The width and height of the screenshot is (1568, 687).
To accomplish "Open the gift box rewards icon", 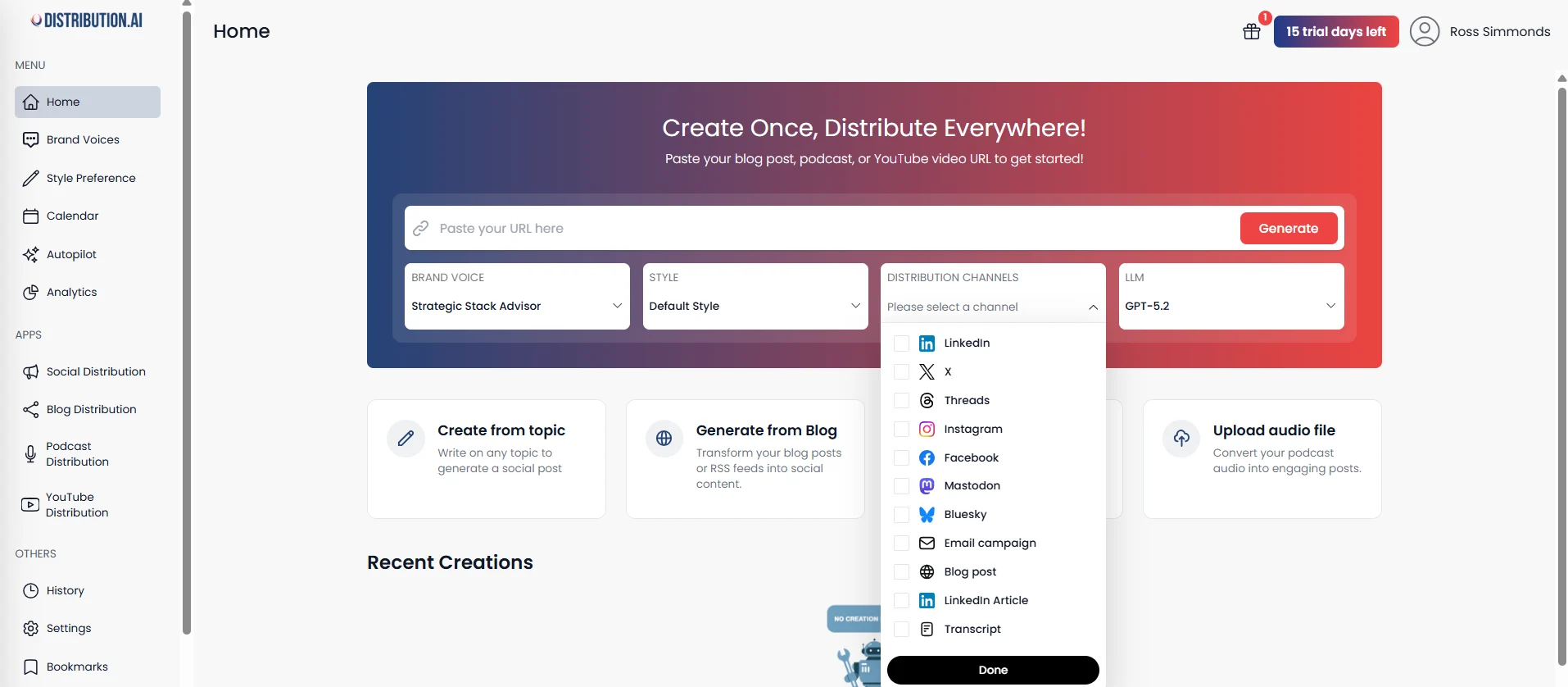I will point(1252,32).
